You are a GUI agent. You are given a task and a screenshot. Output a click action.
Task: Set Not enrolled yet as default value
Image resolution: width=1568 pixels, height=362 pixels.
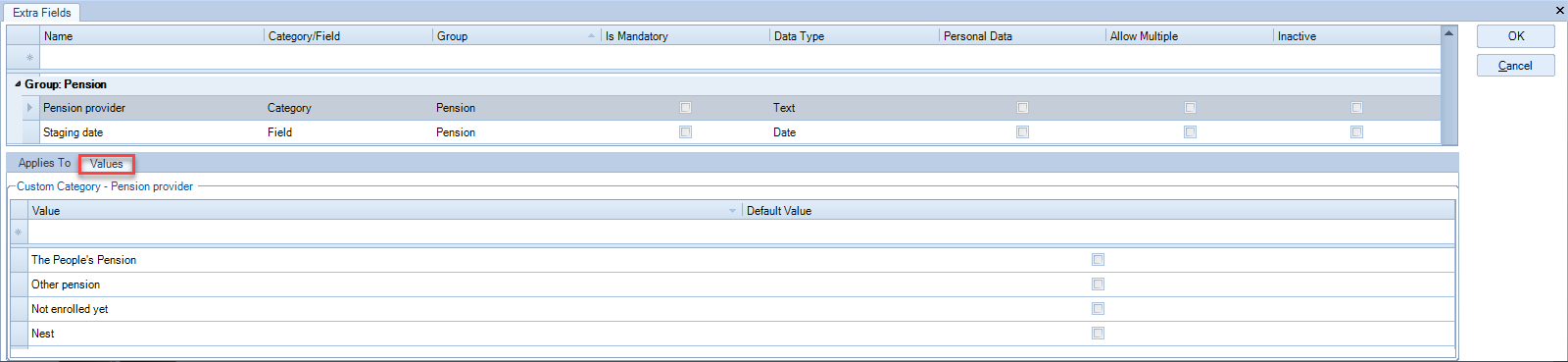tap(1099, 309)
